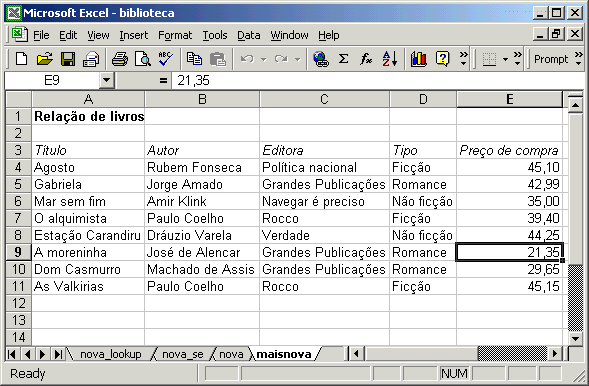This screenshot has height=386, width=589.
Task: Open Print Preview magnifier icon
Action: (x=143, y=59)
